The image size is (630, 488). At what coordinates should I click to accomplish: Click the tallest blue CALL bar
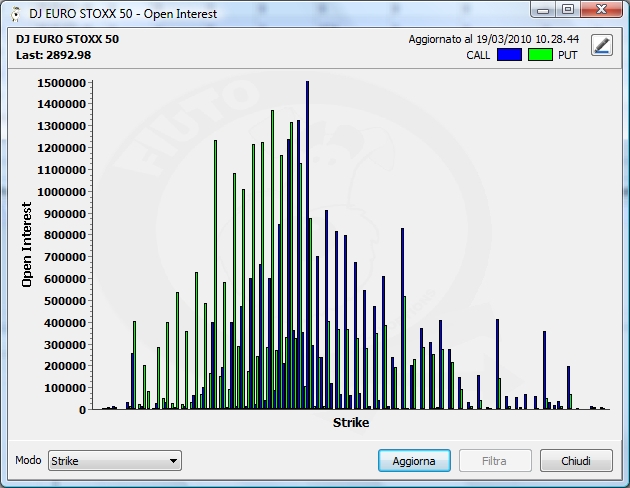click(307, 245)
